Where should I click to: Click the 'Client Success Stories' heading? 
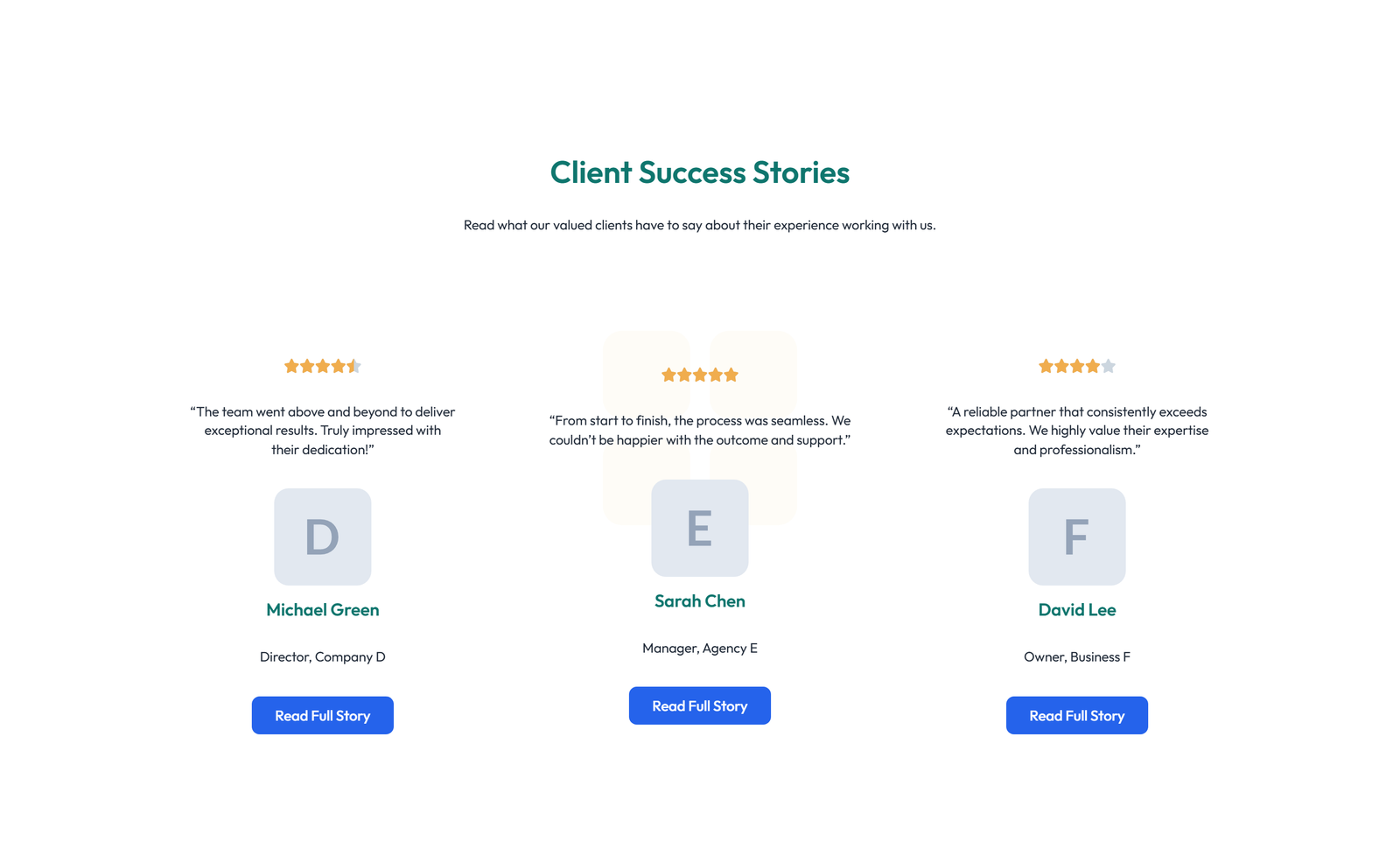[699, 172]
